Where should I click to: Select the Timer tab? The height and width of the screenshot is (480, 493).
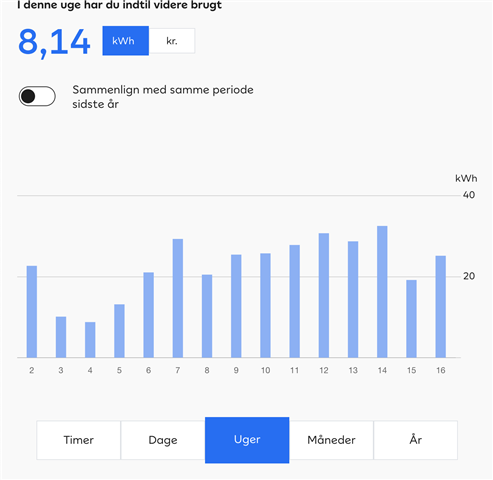(78, 440)
